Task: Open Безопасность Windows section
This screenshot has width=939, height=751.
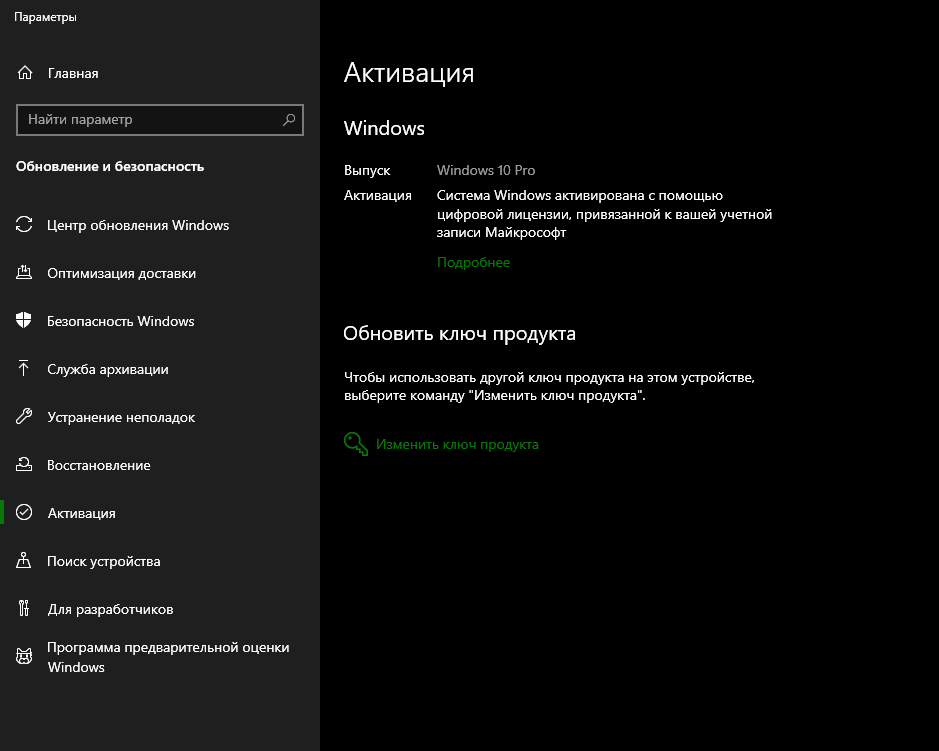Action: coord(120,321)
